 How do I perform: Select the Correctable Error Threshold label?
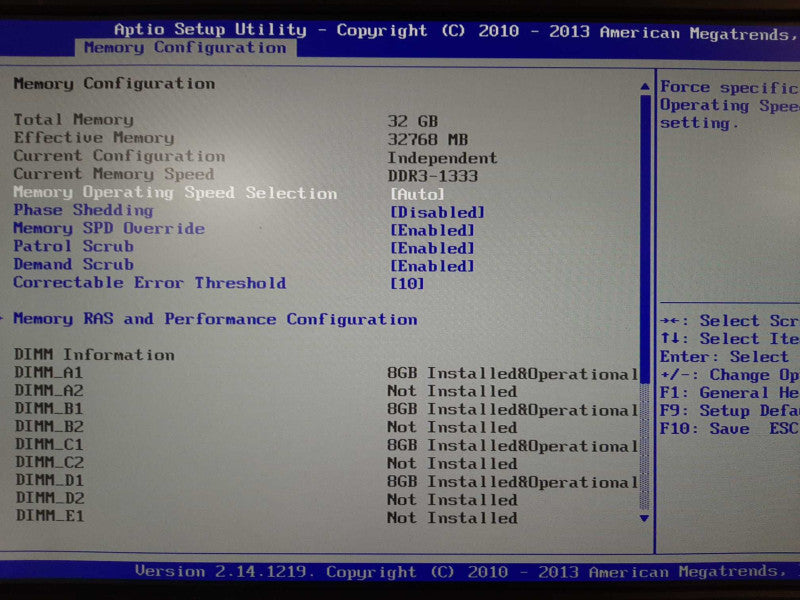pyautogui.click(x=149, y=283)
